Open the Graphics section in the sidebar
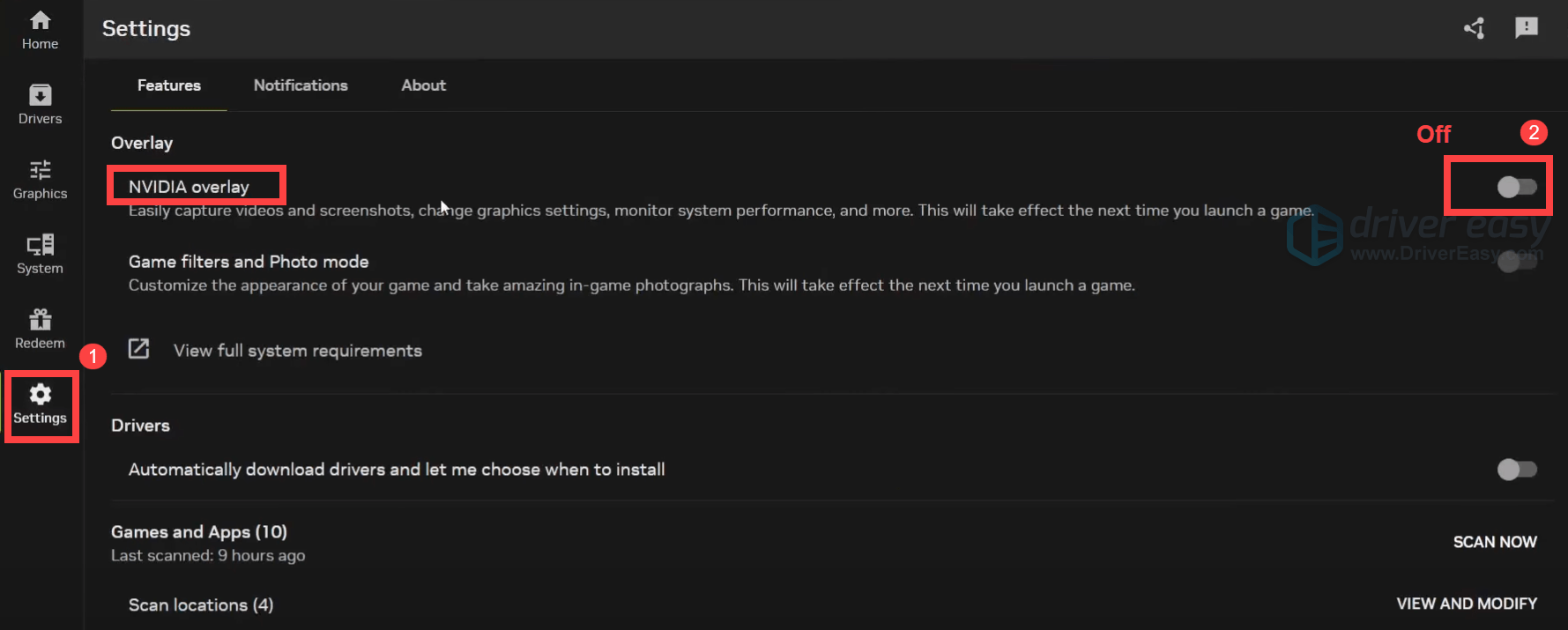Screen dimensions: 1568x630 (40, 179)
